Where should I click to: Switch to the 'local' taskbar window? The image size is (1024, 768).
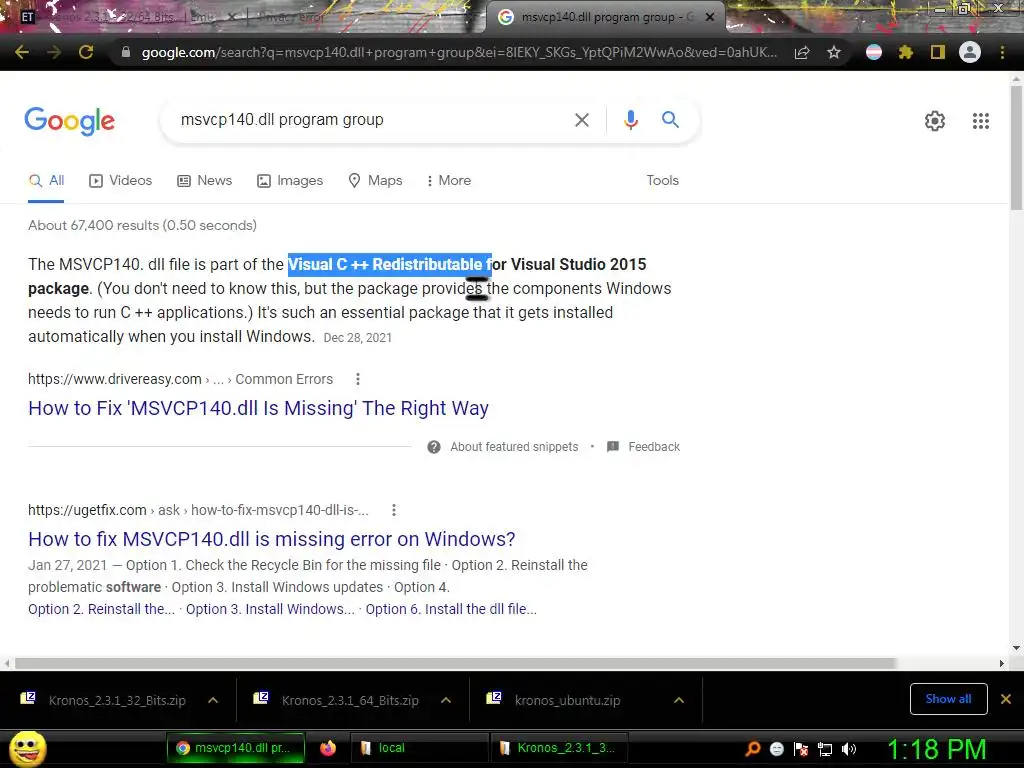tap(419, 748)
